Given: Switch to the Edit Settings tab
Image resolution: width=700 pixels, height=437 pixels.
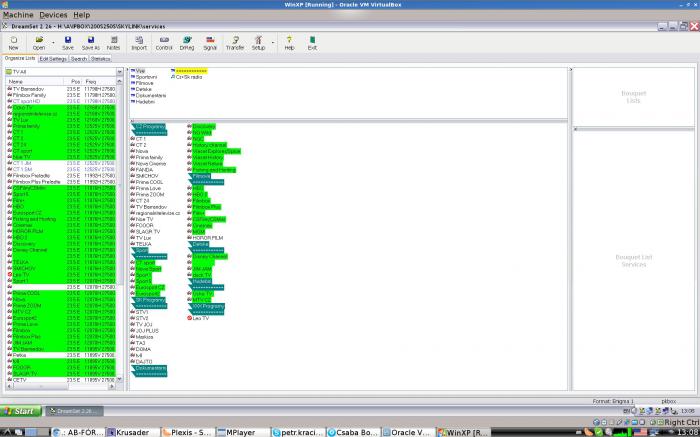Looking at the screenshot, I should tap(53, 59).
